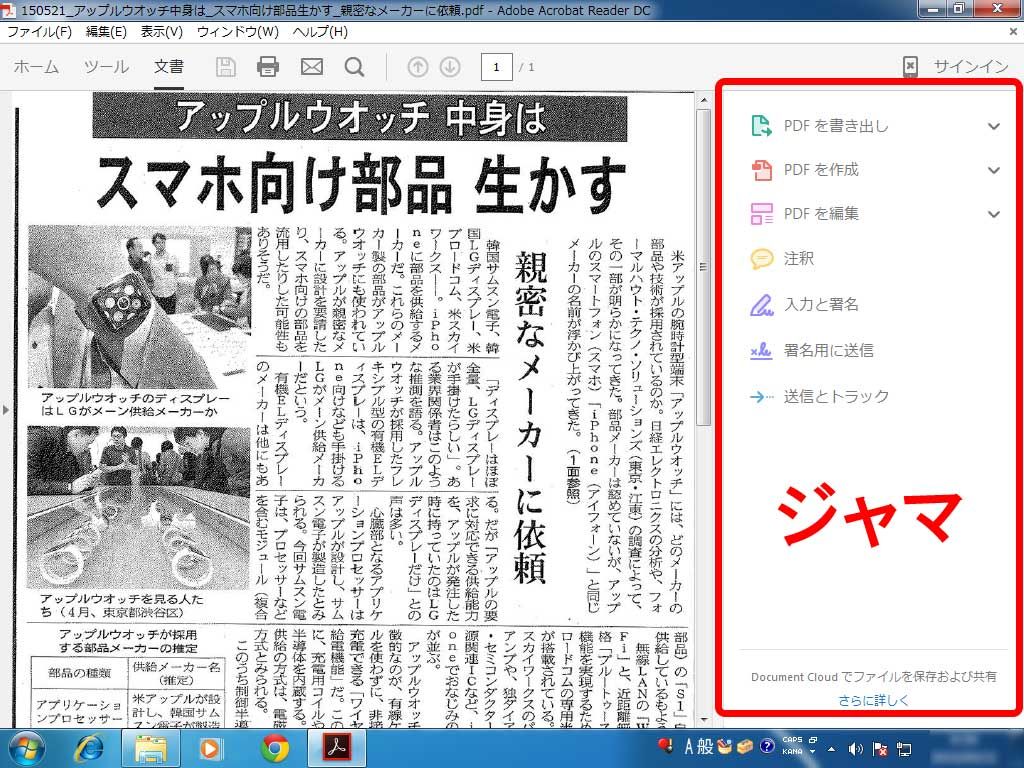Open the Windows Start orb
The image size is (1024, 768).
[26, 748]
